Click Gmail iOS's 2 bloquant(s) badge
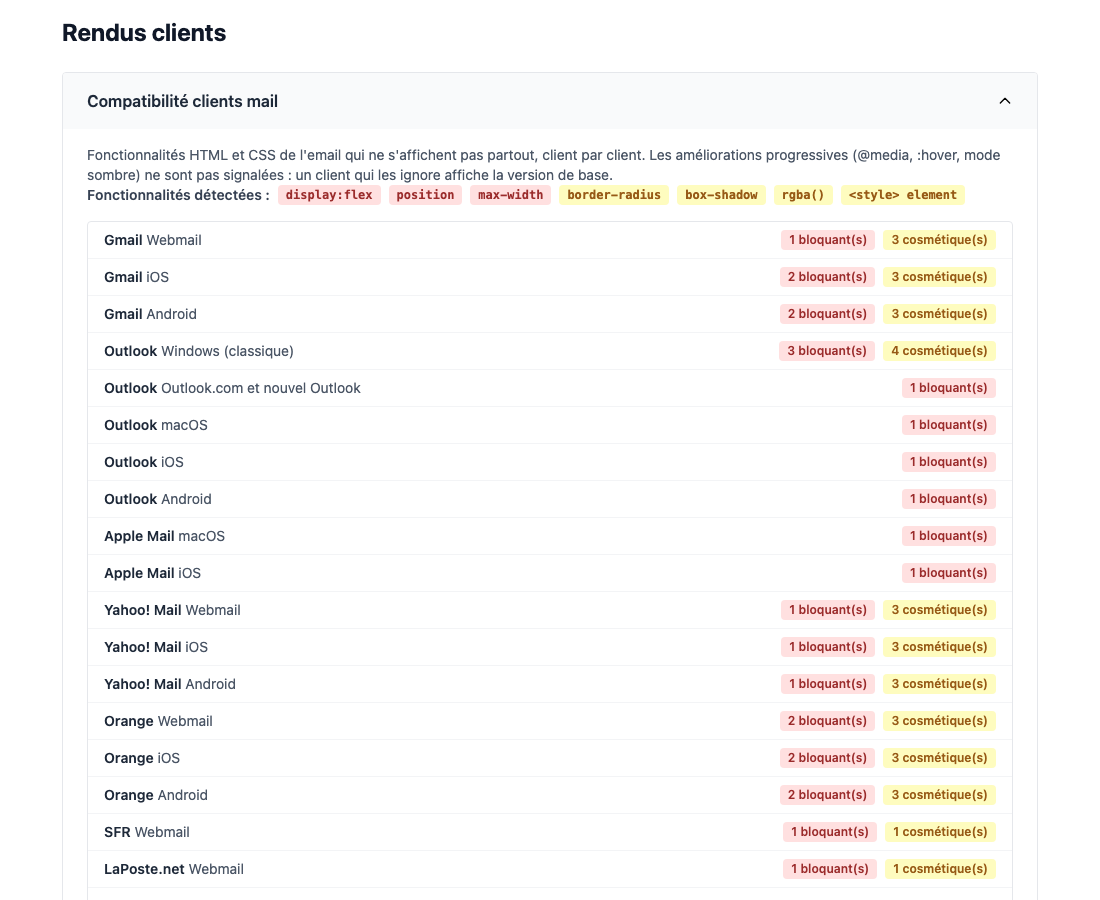 point(827,277)
